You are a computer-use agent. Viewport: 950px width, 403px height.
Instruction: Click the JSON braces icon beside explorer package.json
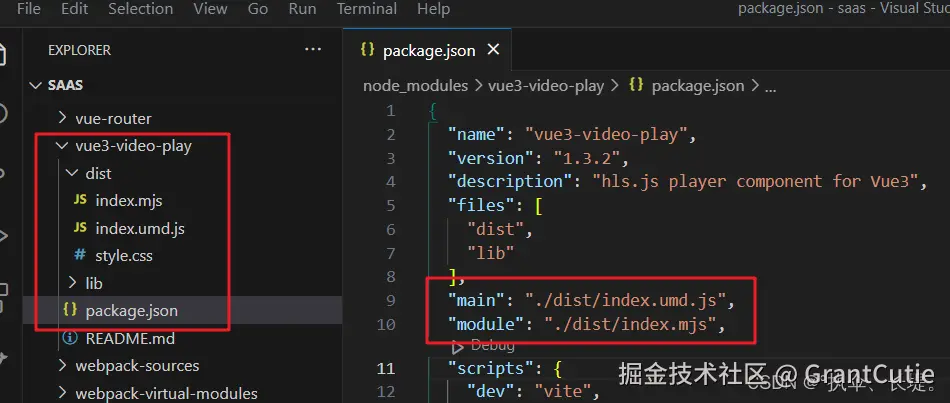(x=70, y=310)
